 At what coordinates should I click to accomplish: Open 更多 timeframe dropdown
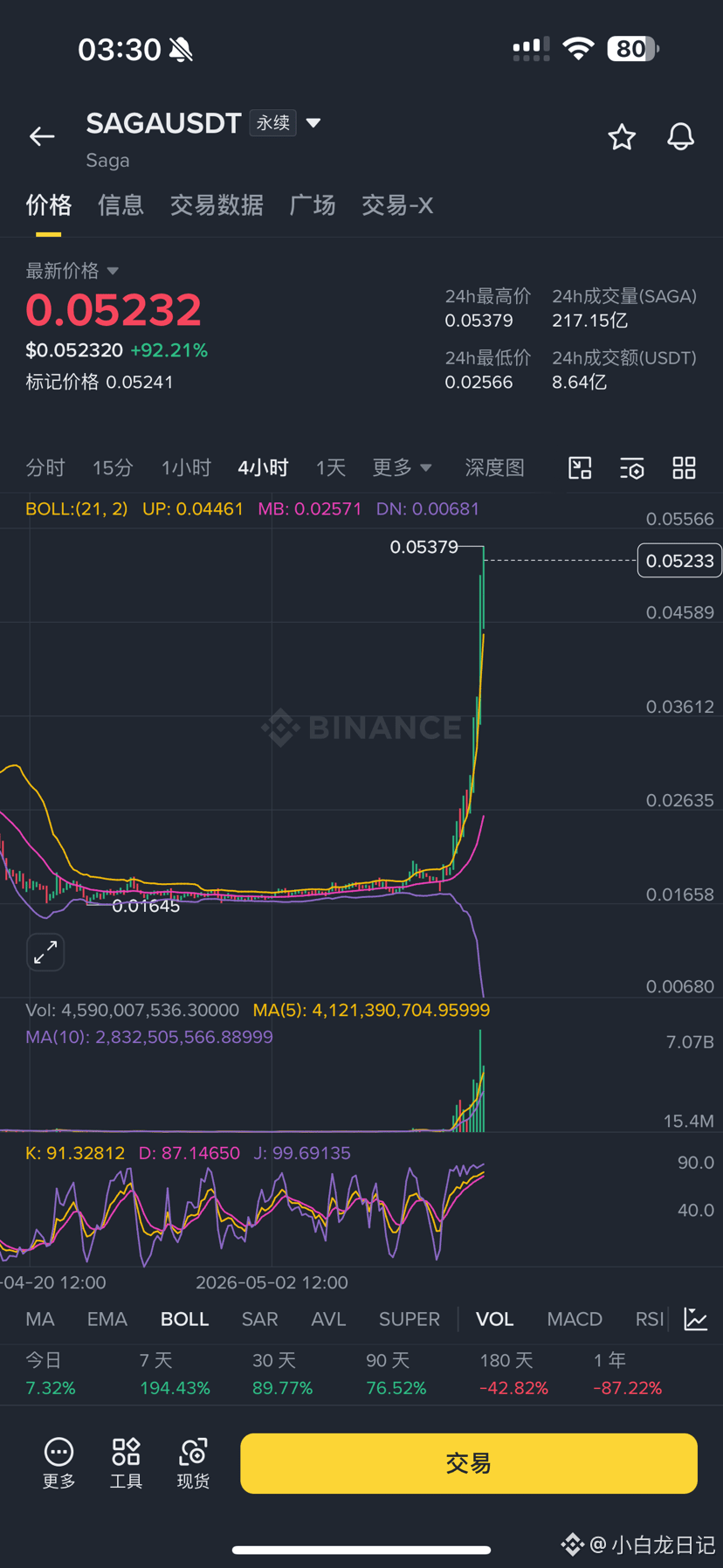(403, 467)
